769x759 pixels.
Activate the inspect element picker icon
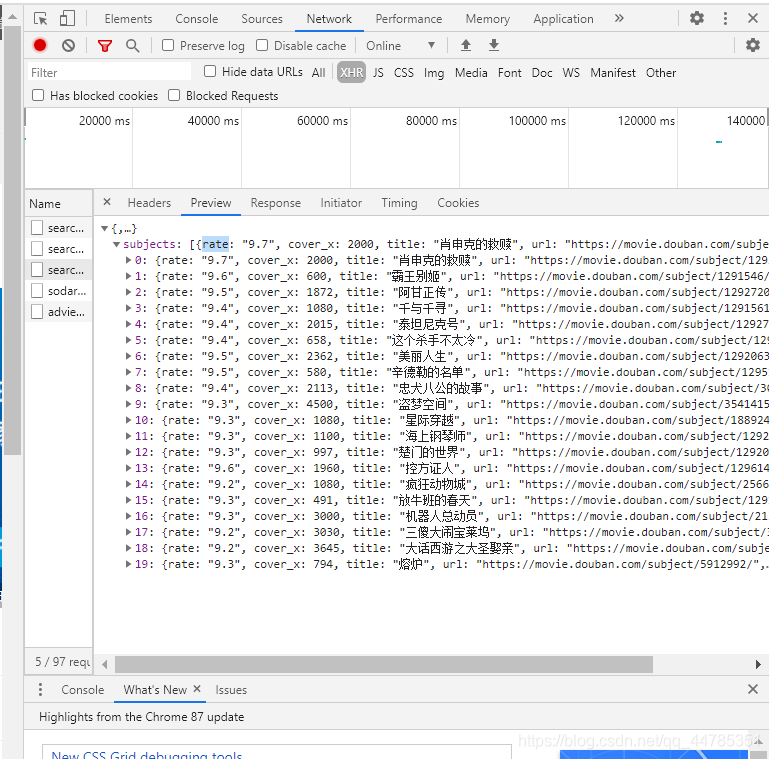point(41,19)
